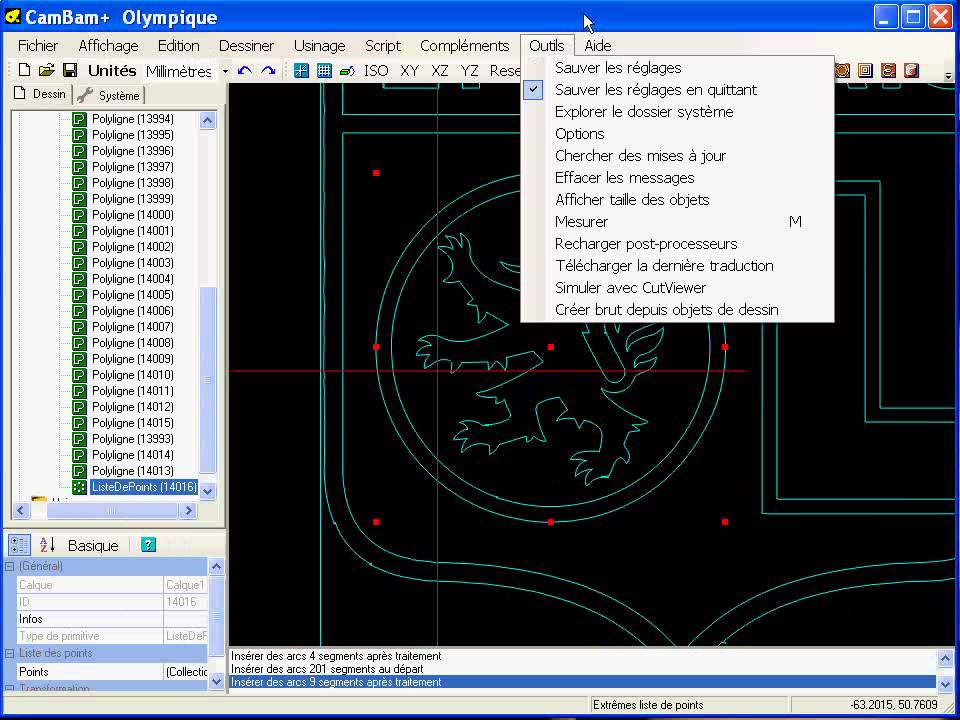The width and height of the screenshot is (960, 720).
Task: Switch to ISO view
Action: [x=376, y=71]
